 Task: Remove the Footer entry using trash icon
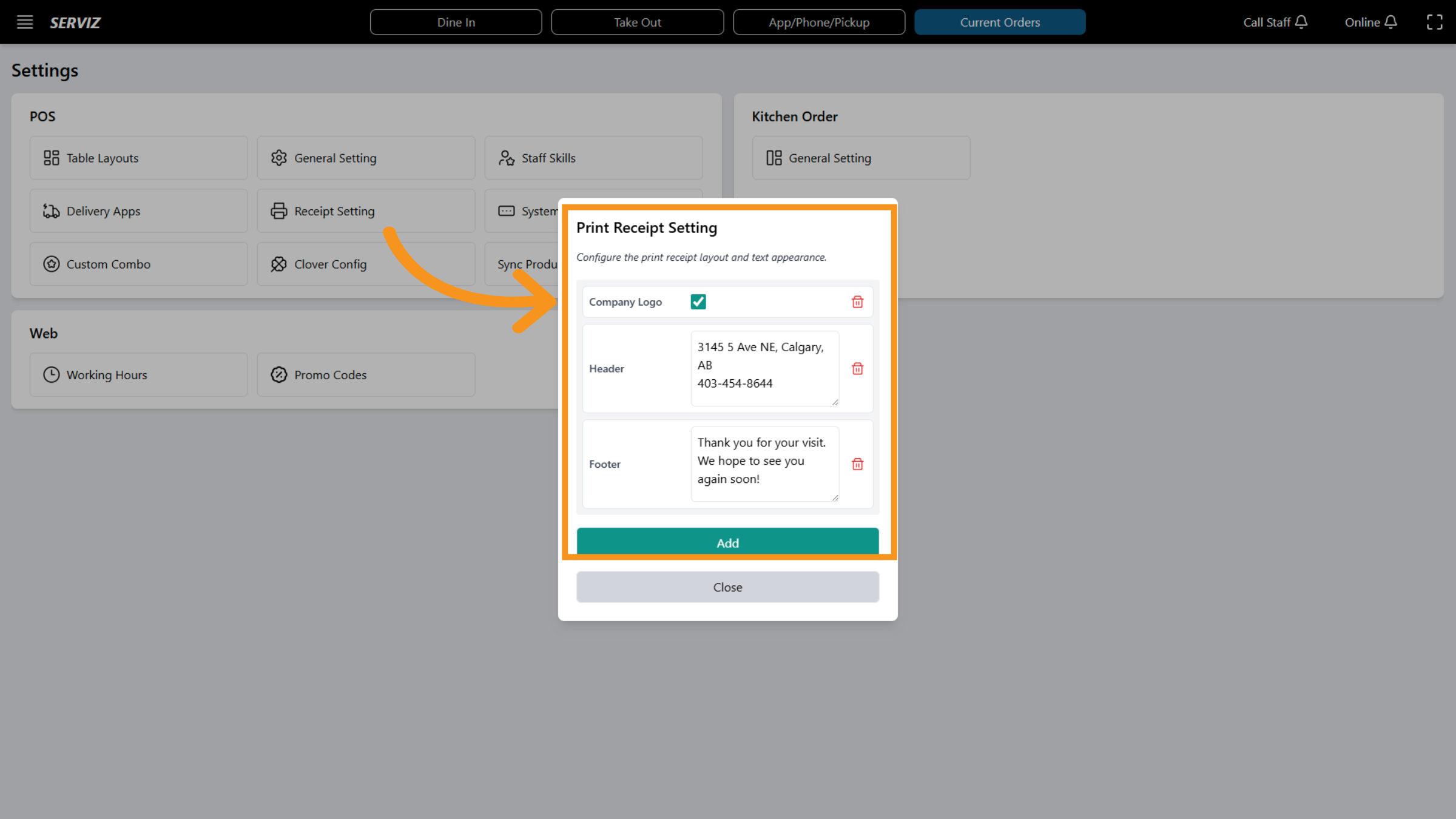[x=857, y=464]
